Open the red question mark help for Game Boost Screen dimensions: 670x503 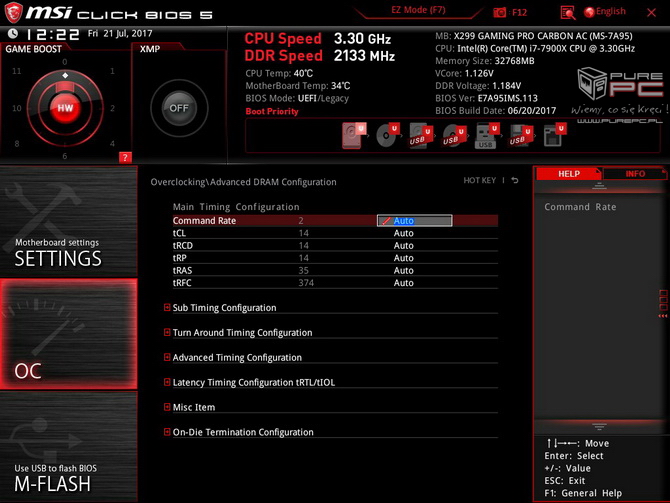pyautogui.click(x=125, y=157)
